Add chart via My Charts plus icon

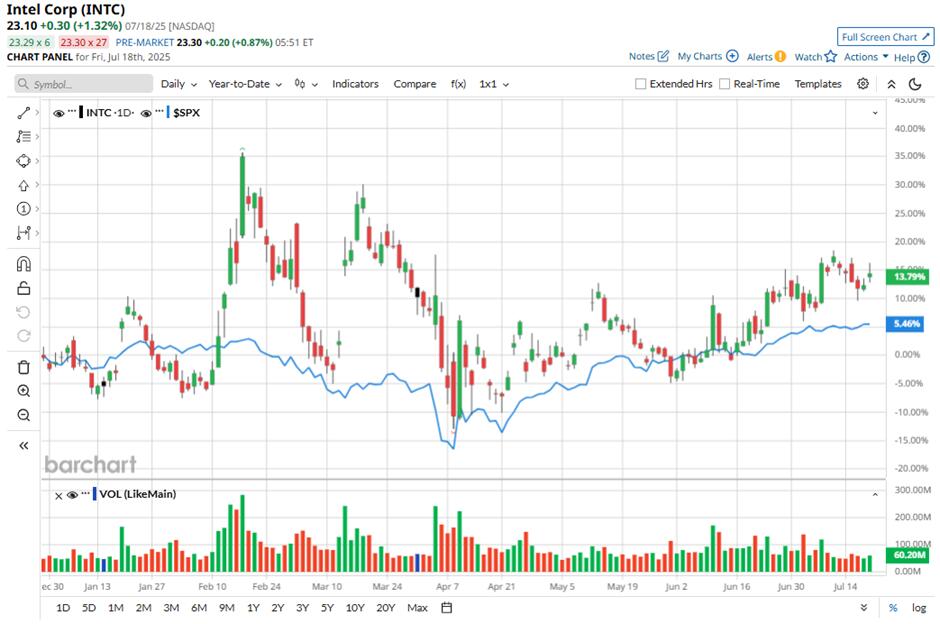click(x=732, y=56)
